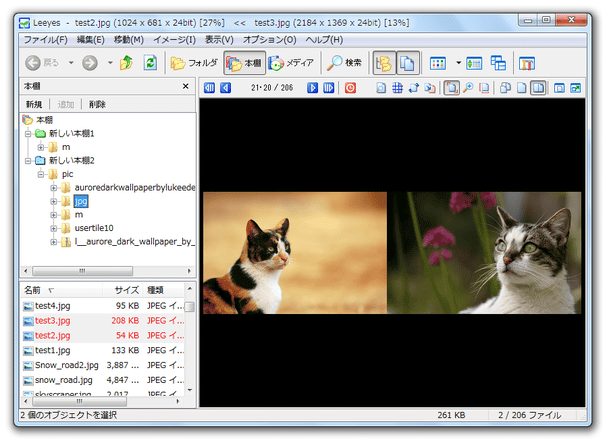Jump to the last image
The height and width of the screenshot is (441, 607).
pyautogui.click(x=328, y=88)
